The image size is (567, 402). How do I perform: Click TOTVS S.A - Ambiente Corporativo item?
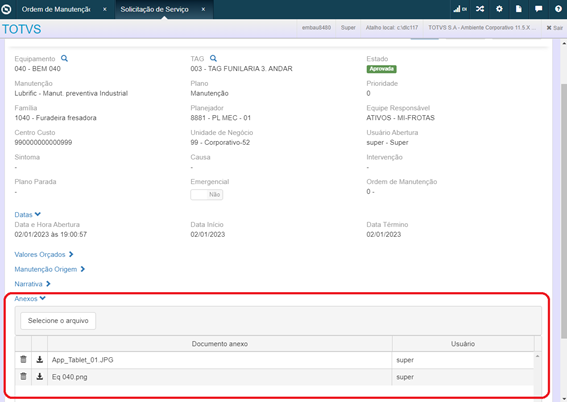pos(482,28)
